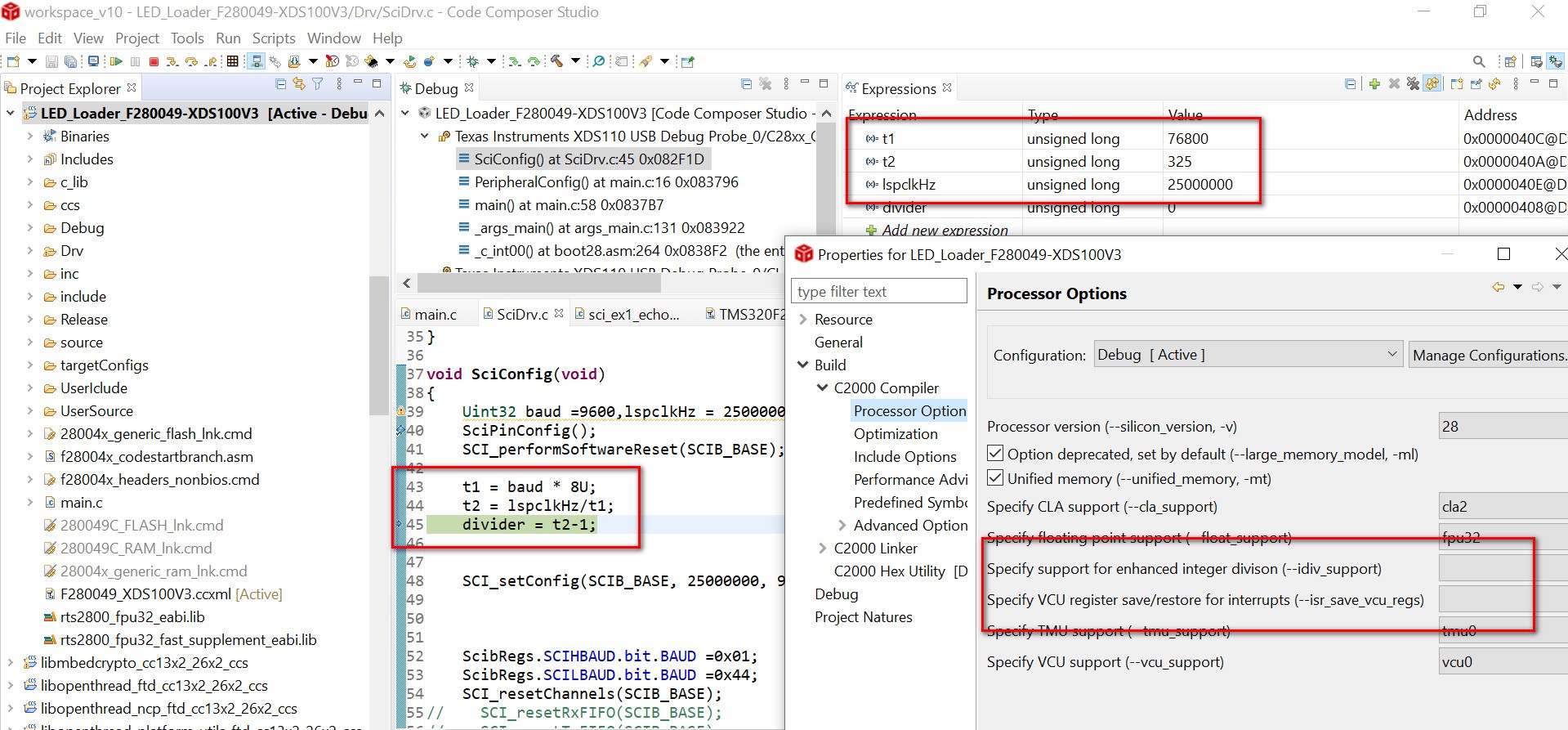1568x730 pixels.
Task: Expand the Drv folder in Project Explorer
Action: 30,251
